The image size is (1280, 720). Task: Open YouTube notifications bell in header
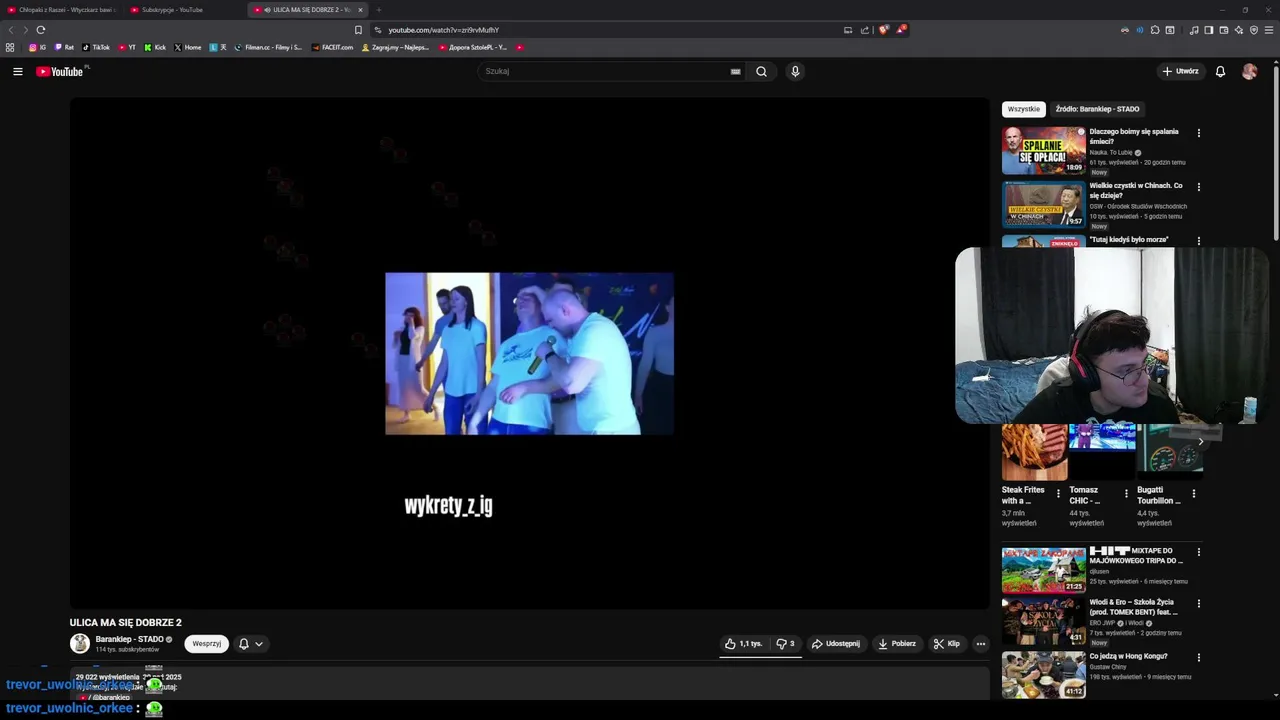[1220, 71]
